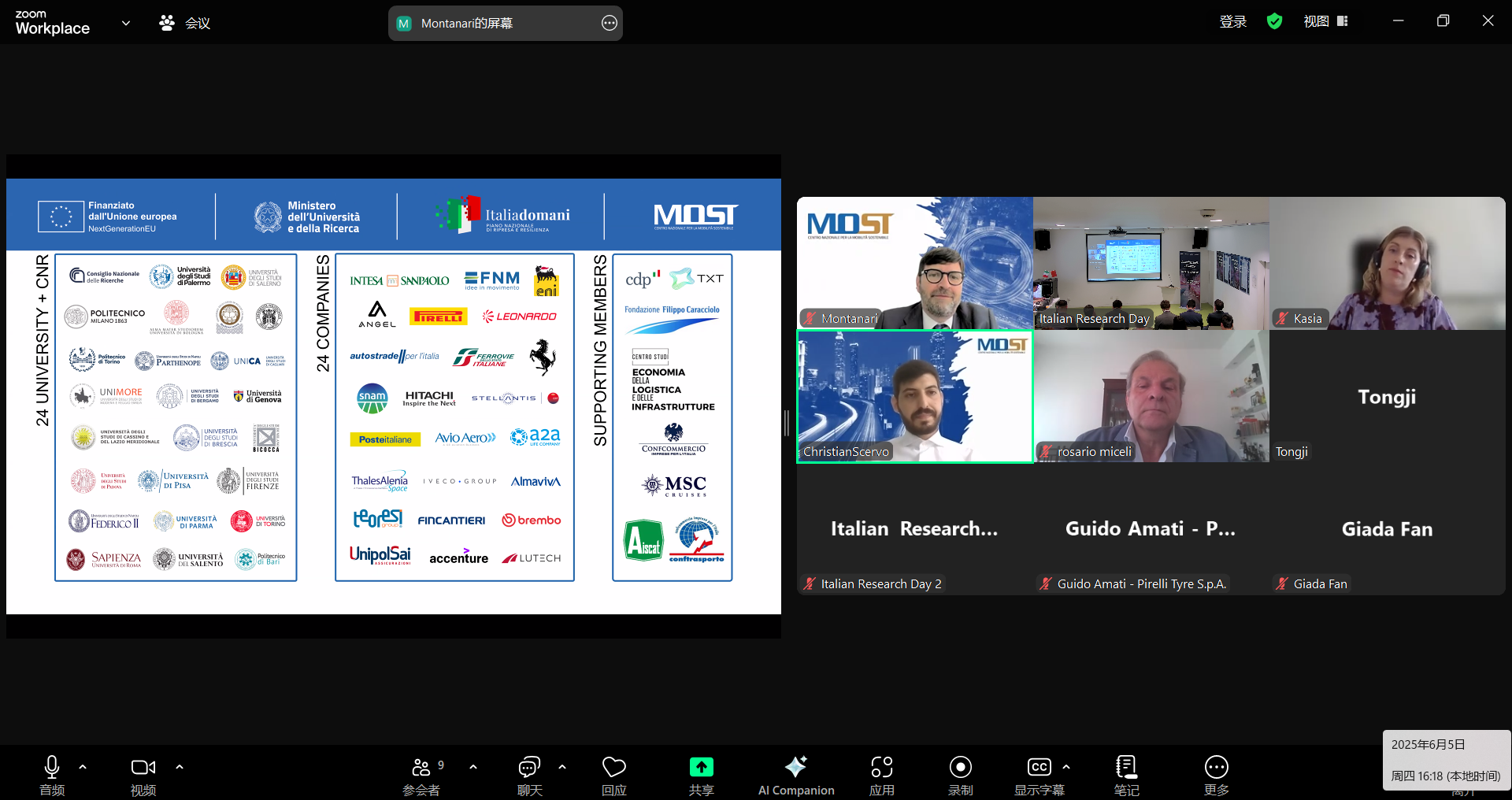Click the divider handle between share and gallery
This screenshot has width=1512, height=800.
tap(786, 423)
